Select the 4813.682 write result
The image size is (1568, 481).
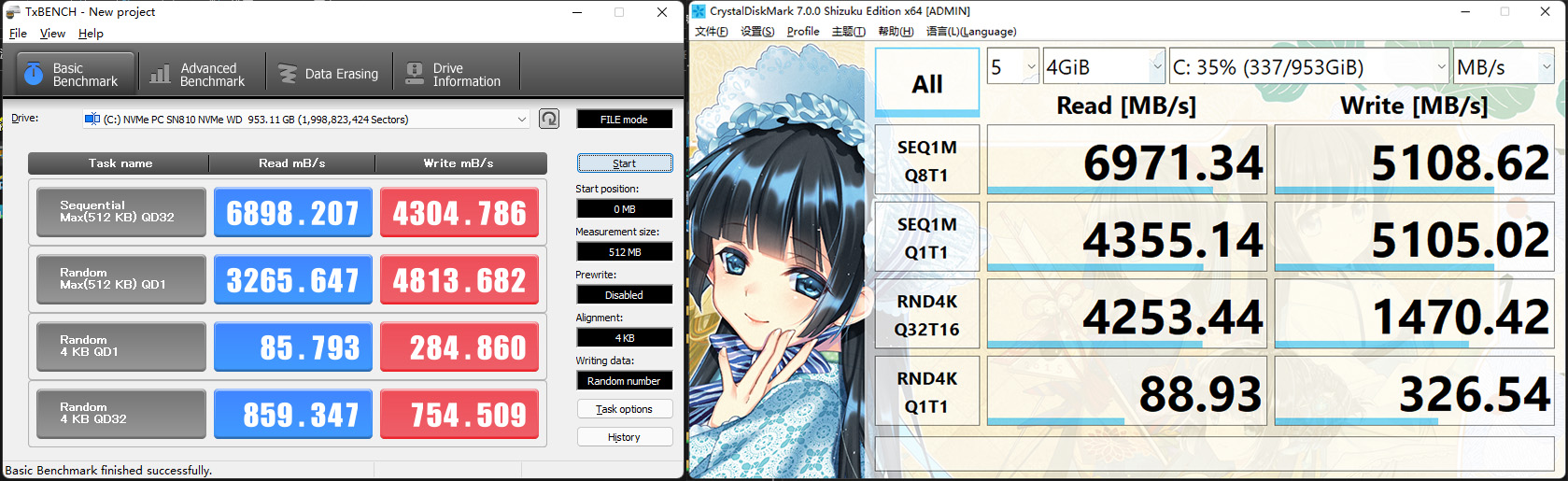(459, 279)
